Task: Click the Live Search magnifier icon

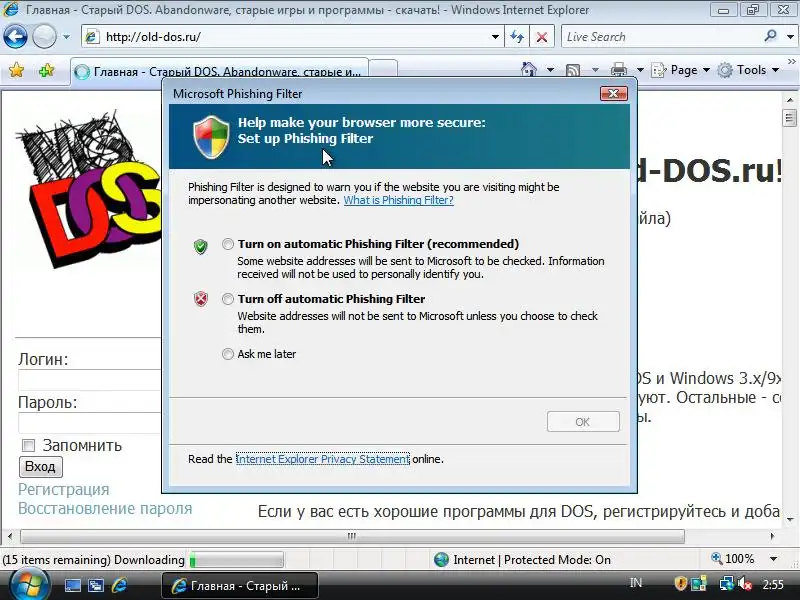Action: tap(770, 36)
